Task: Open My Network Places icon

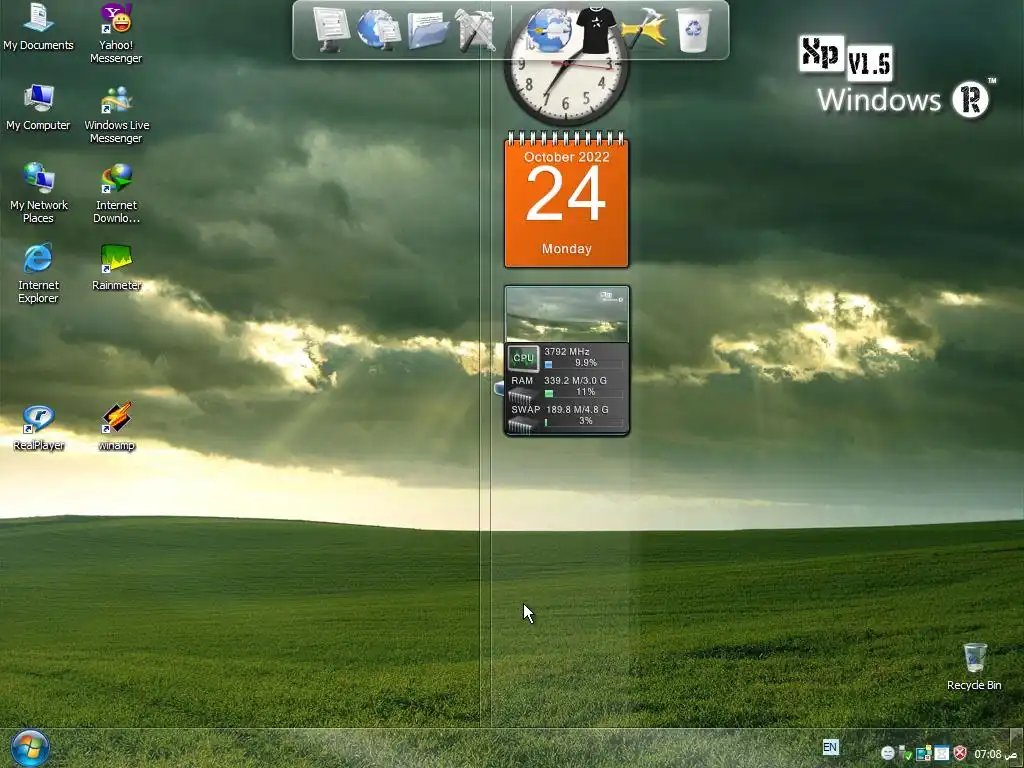Action: pyautogui.click(x=38, y=193)
